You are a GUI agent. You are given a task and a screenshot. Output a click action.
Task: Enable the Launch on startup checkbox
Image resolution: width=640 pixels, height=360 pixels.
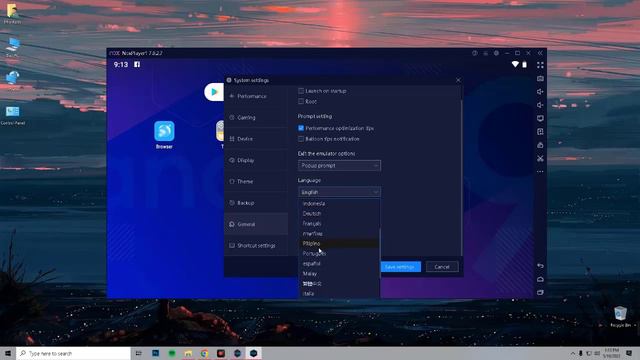coord(301,91)
